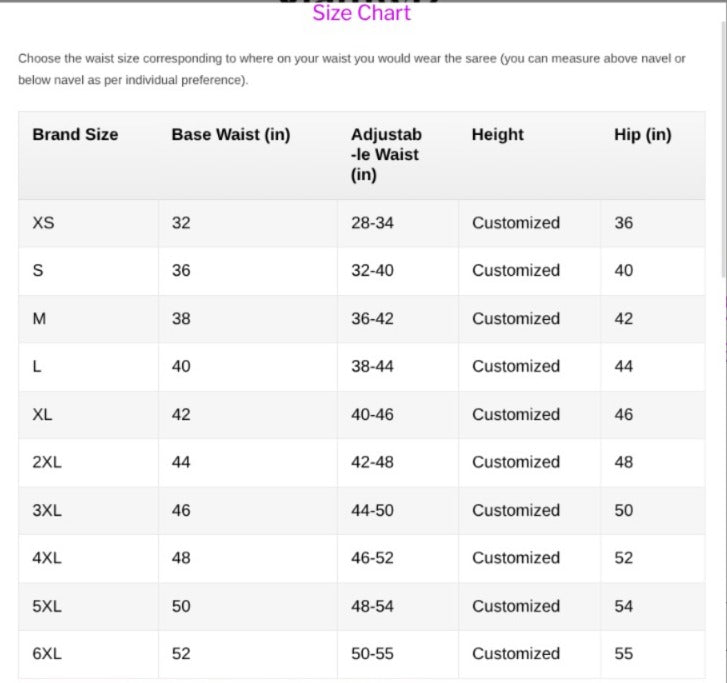Click hip value 46 in XL row

pos(624,415)
